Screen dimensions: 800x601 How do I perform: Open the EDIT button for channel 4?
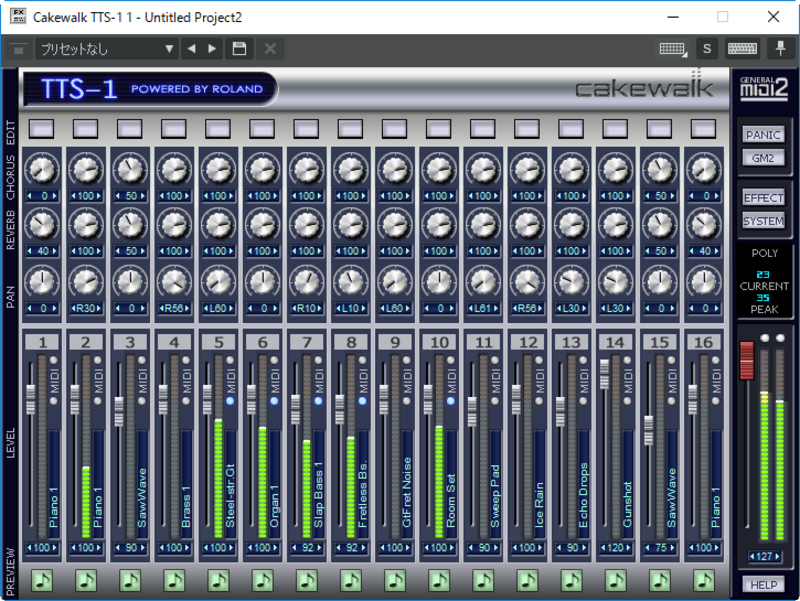(174, 129)
